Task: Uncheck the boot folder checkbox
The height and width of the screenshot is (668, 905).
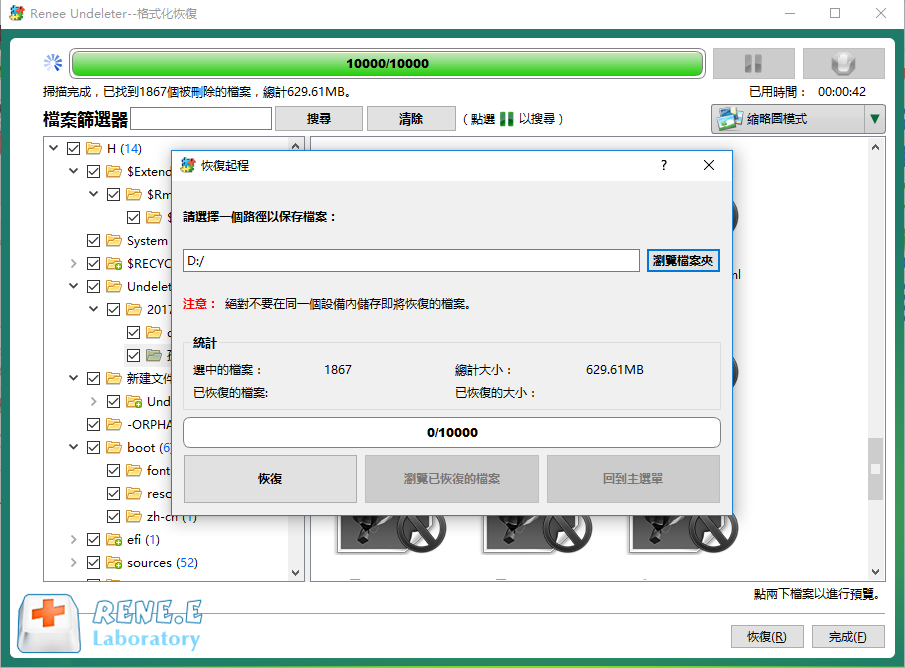Action: 94,447
